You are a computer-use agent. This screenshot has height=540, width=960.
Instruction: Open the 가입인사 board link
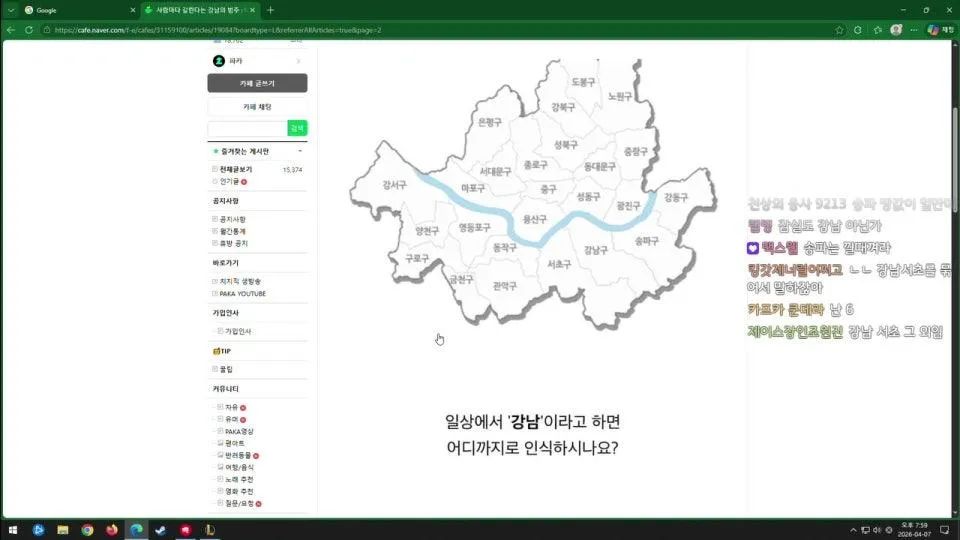coord(238,331)
